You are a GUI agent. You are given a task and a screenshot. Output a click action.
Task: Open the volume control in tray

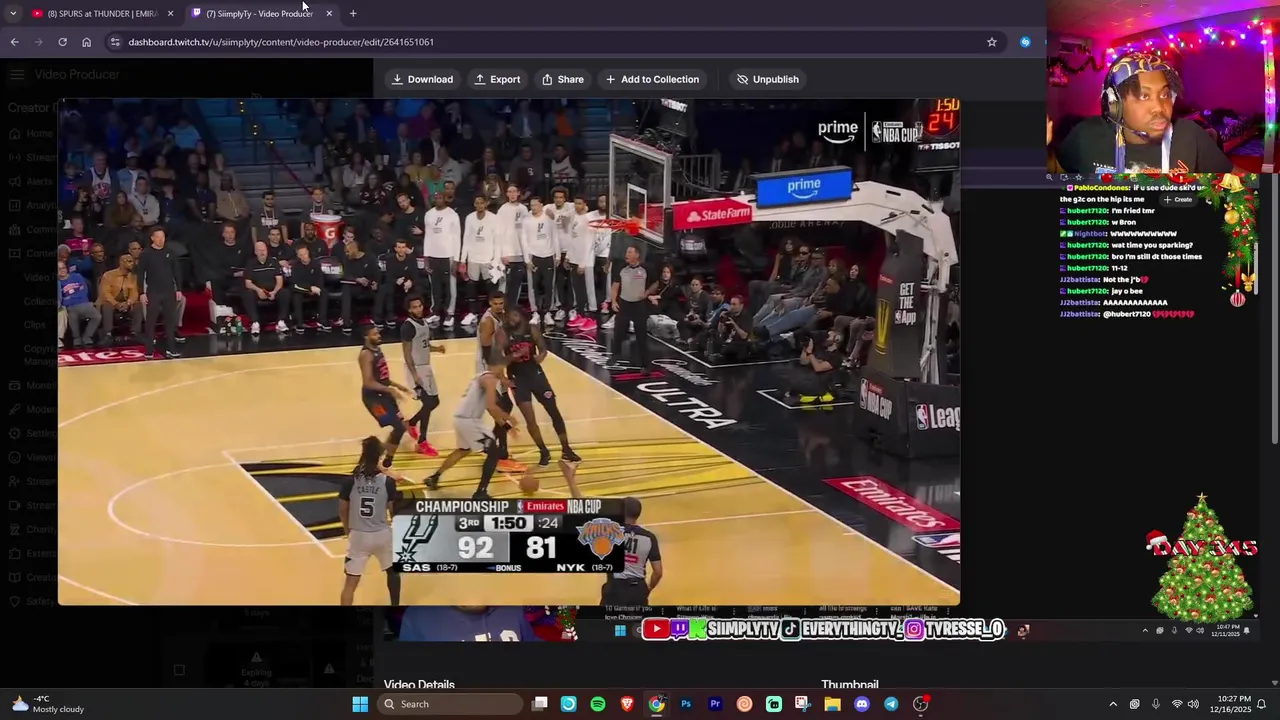pos(1193,704)
